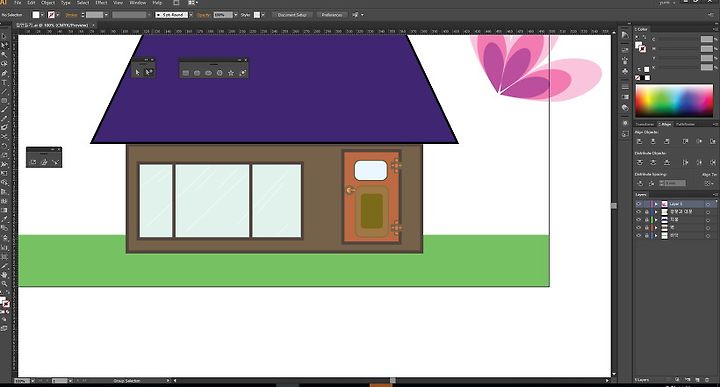This screenshot has width=720, height=387.
Task: Toggle visibility of the layer just below Layer 6
Action: coord(639,212)
